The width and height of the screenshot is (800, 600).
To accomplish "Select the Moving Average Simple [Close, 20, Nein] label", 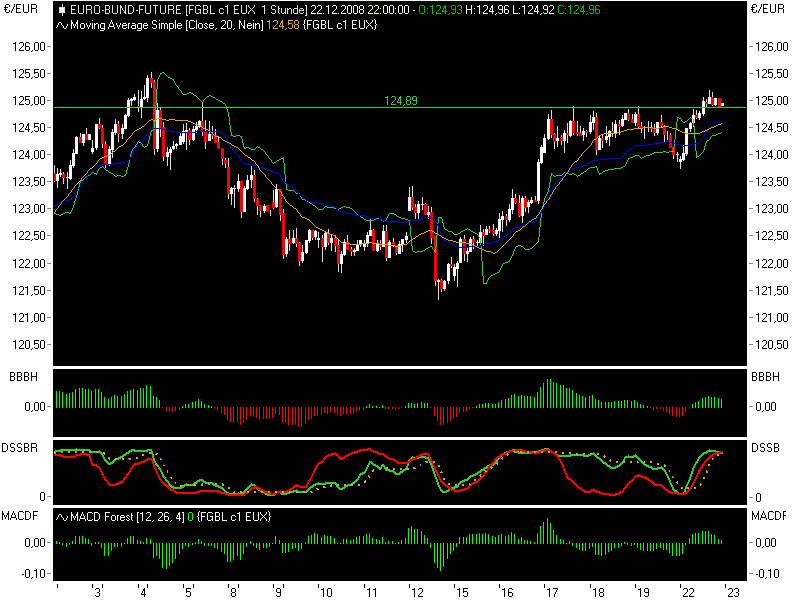I will click(167, 25).
